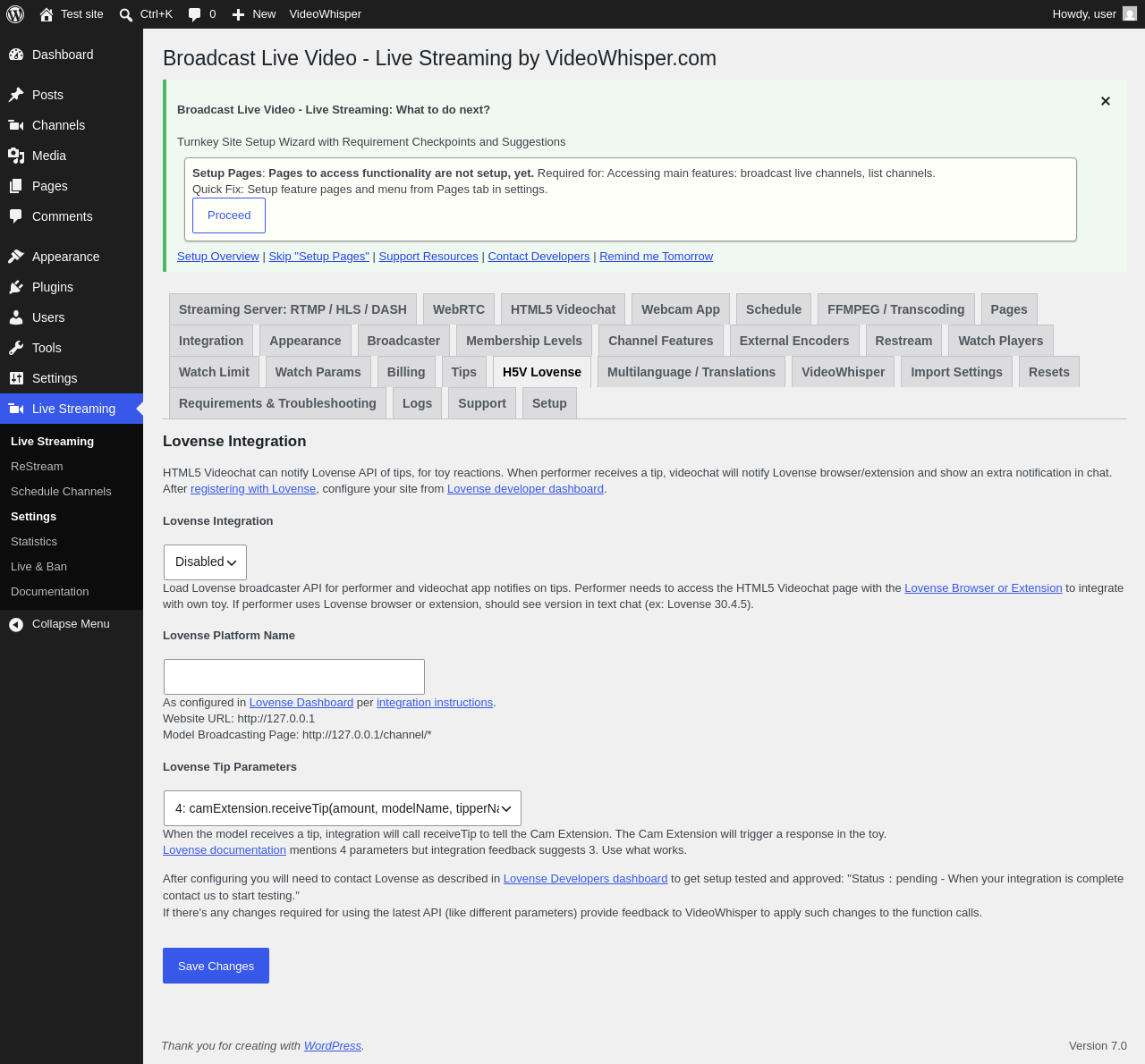Click the search magnifier icon

click(x=126, y=14)
